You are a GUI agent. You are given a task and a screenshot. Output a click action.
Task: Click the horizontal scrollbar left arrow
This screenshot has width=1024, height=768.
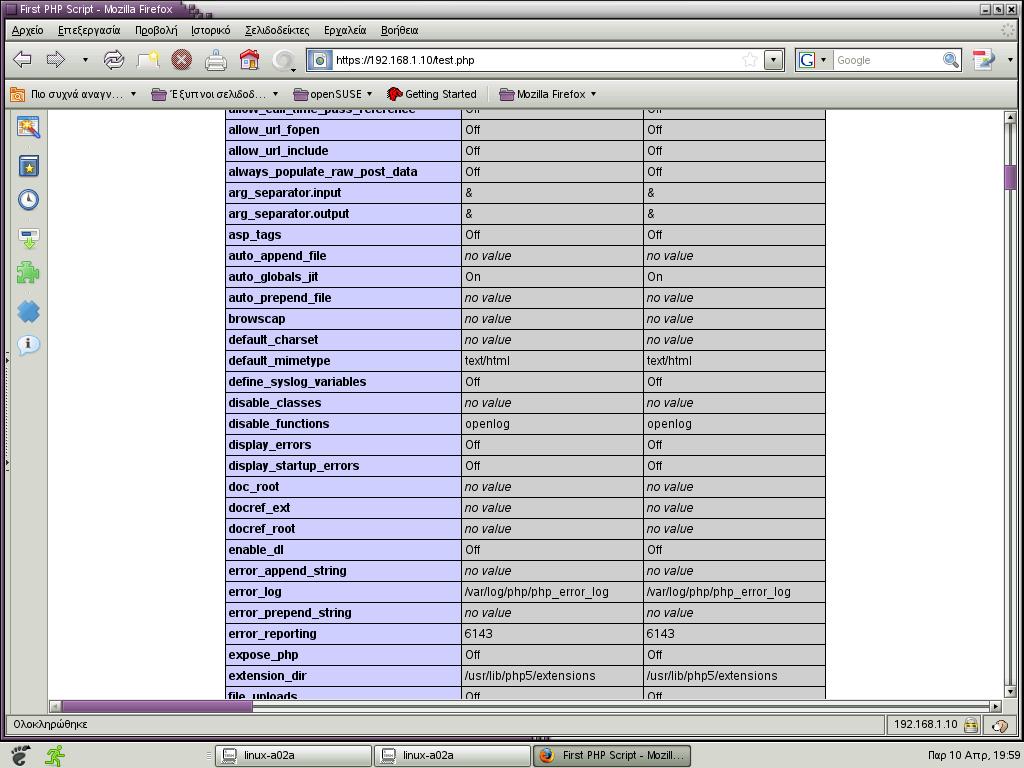(x=56, y=706)
